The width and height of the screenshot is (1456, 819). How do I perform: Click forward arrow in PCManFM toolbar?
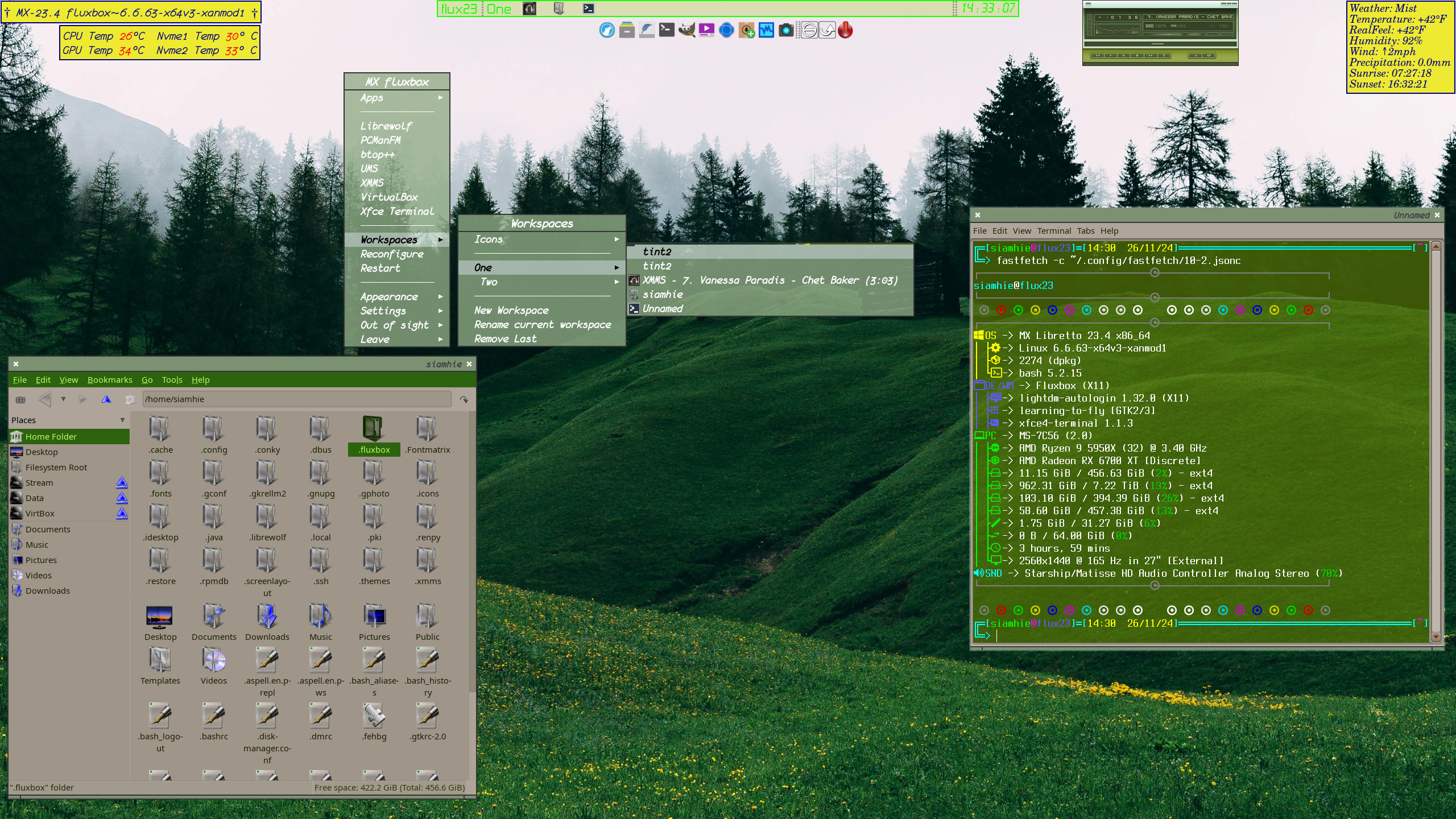[x=82, y=399]
